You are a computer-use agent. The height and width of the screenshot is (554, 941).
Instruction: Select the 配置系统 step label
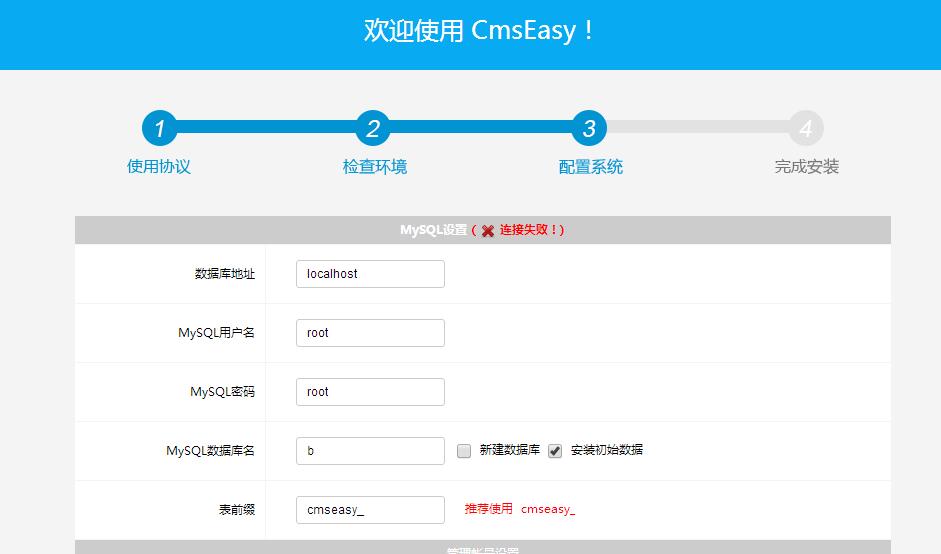point(590,167)
